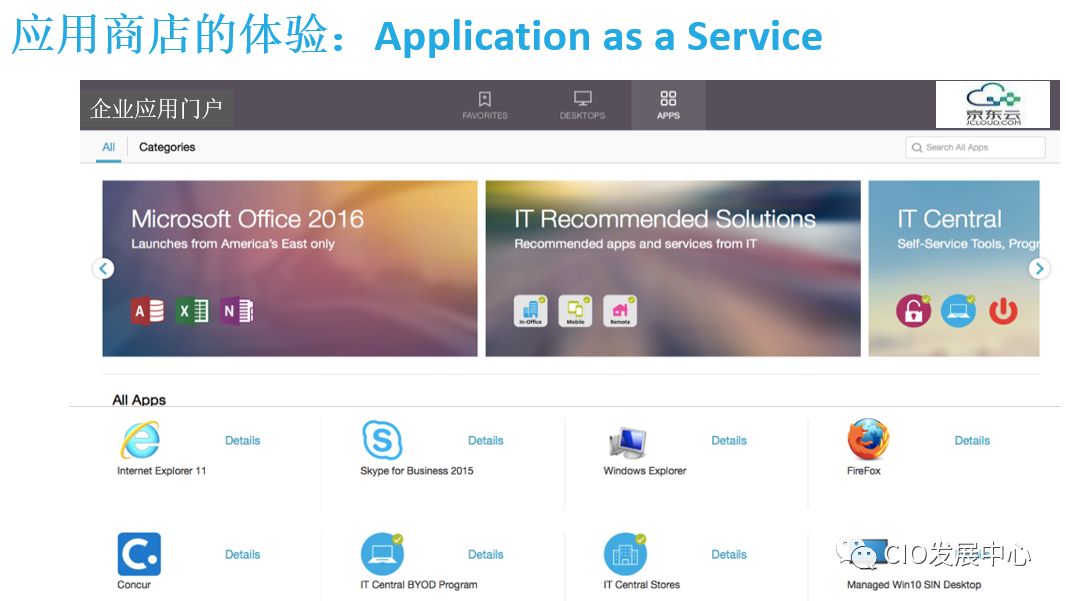1066x601 pixels.
Task: Click the red power icon in IT Central
Action: (x=1003, y=311)
